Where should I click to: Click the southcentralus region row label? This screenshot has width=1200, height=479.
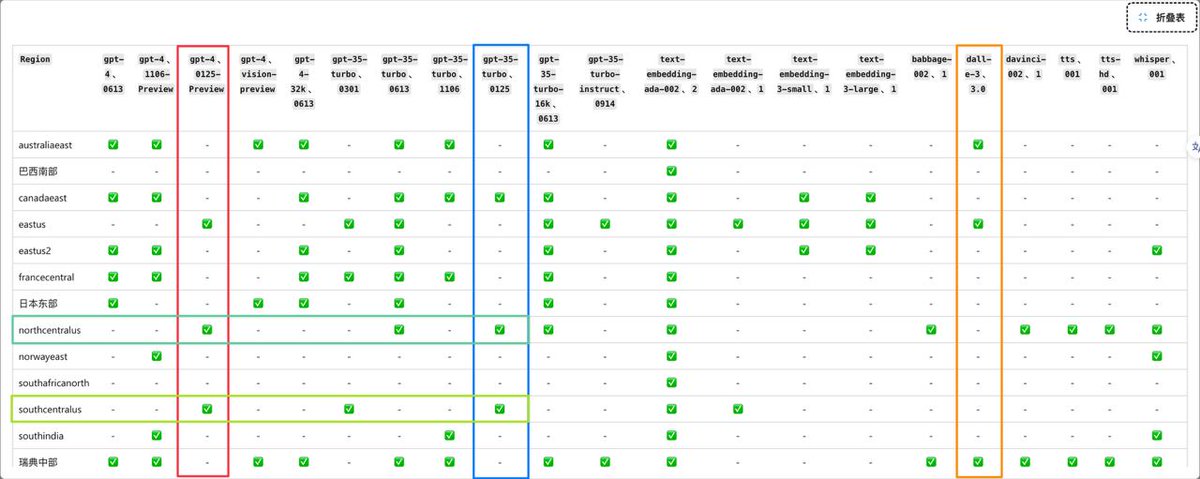pos(50,409)
